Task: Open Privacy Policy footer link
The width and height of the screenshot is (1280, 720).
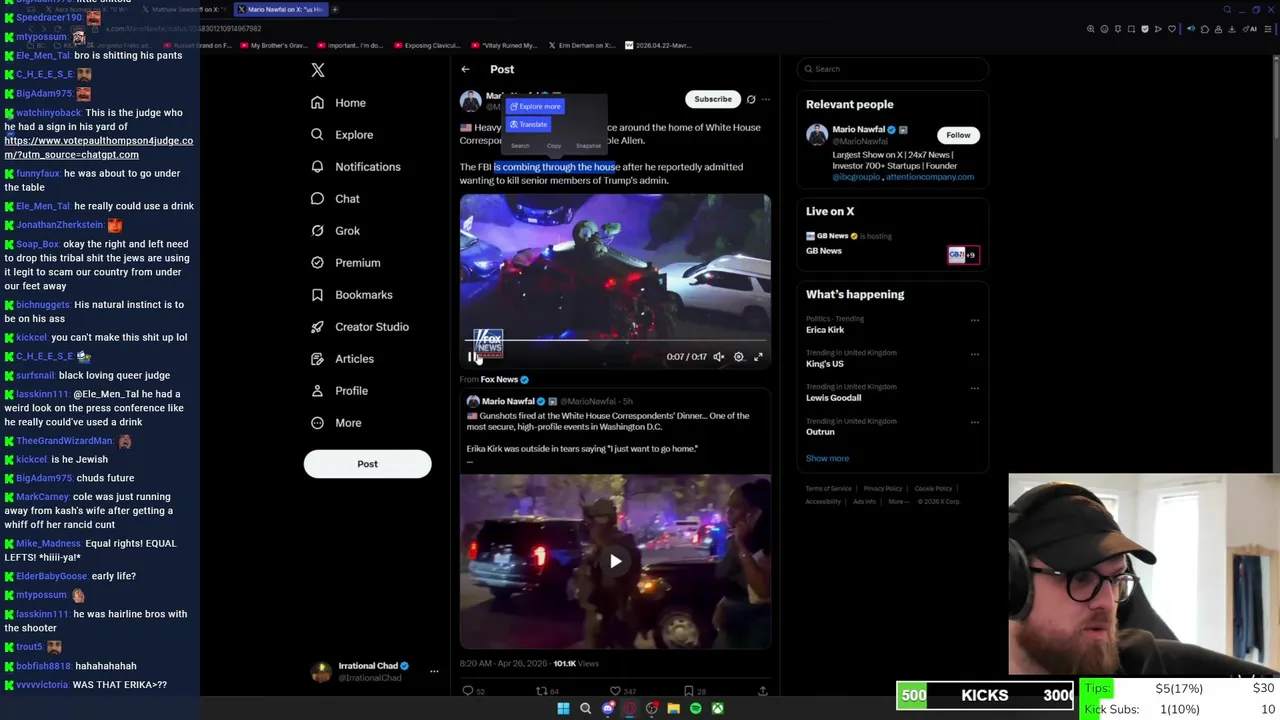Action: pos(883,489)
